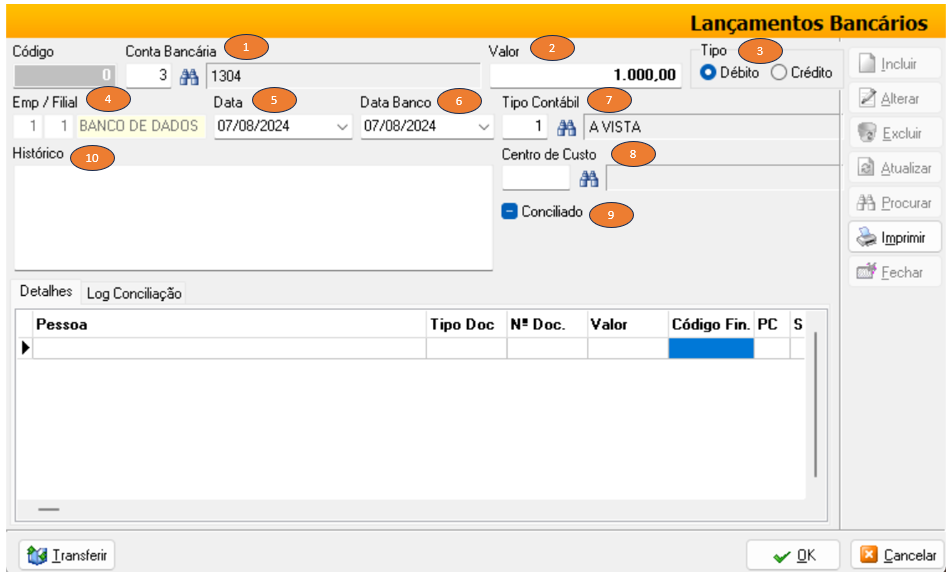Expand the Data Banco date dropdown
Screen dimensions: 949x576
[484, 127]
